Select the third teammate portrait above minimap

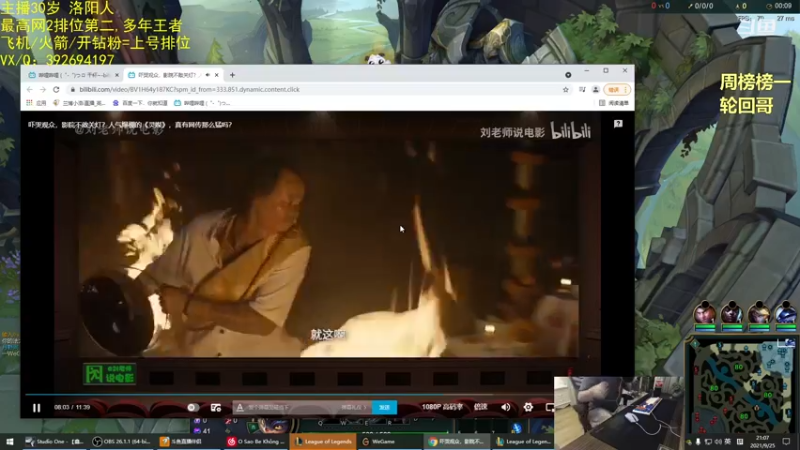point(759,313)
